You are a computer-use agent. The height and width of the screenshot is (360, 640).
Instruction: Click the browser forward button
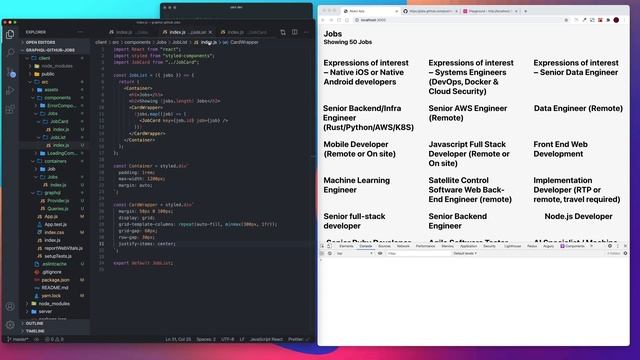click(331, 20)
